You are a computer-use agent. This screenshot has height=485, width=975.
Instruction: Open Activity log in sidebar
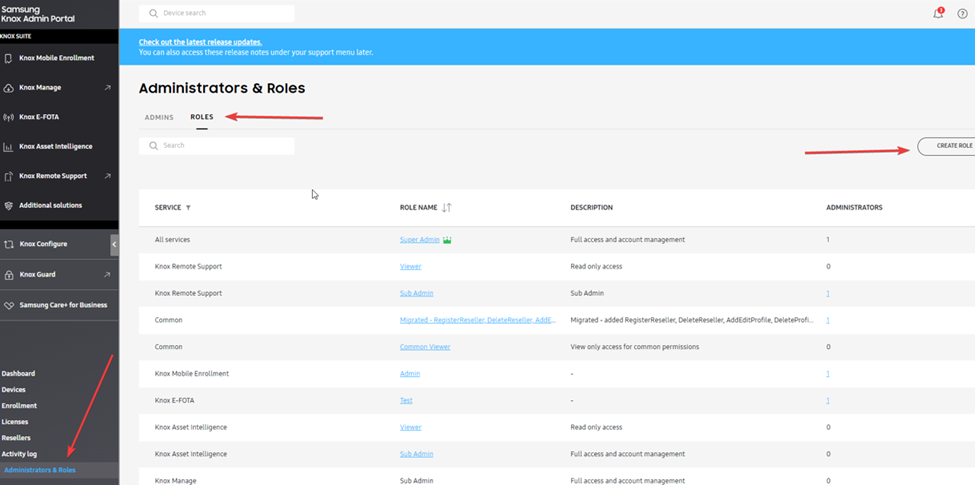pyautogui.click(x=19, y=454)
